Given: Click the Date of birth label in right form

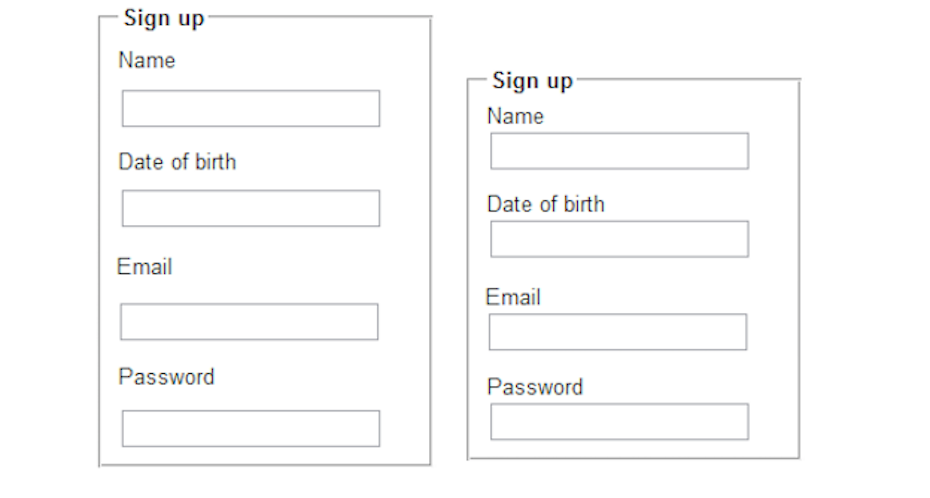Looking at the screenshot, I should [x=545, y=205].
